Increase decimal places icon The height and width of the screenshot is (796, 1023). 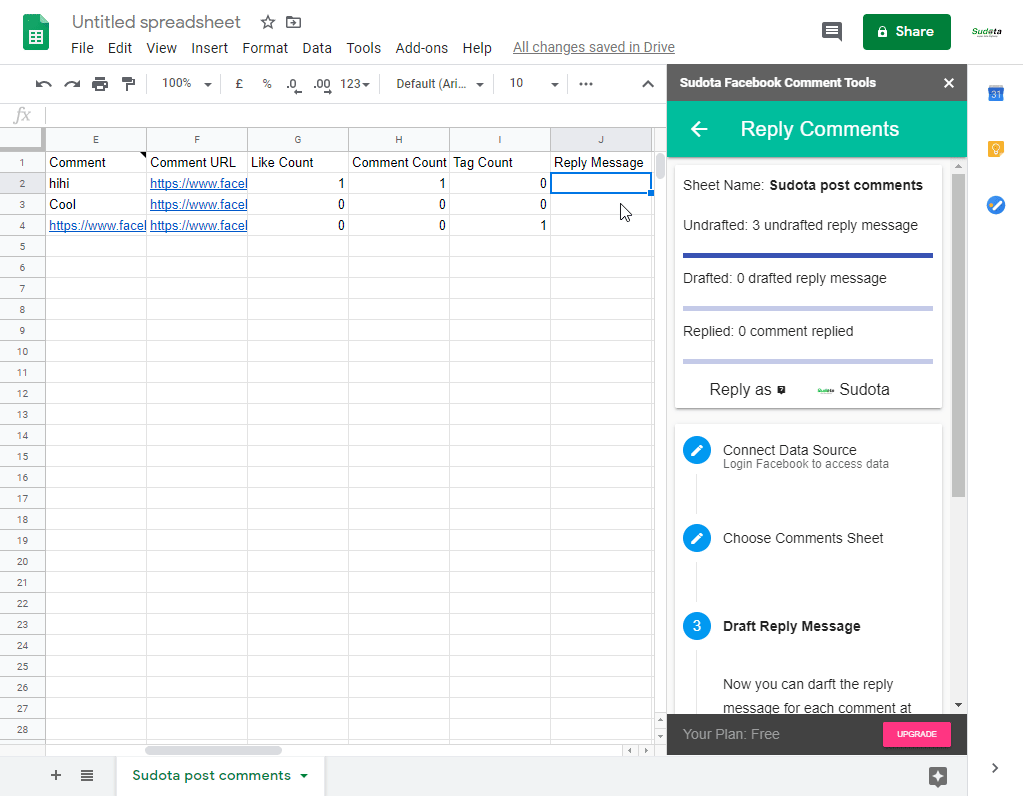pyautogui.click(x=322, y=85)
